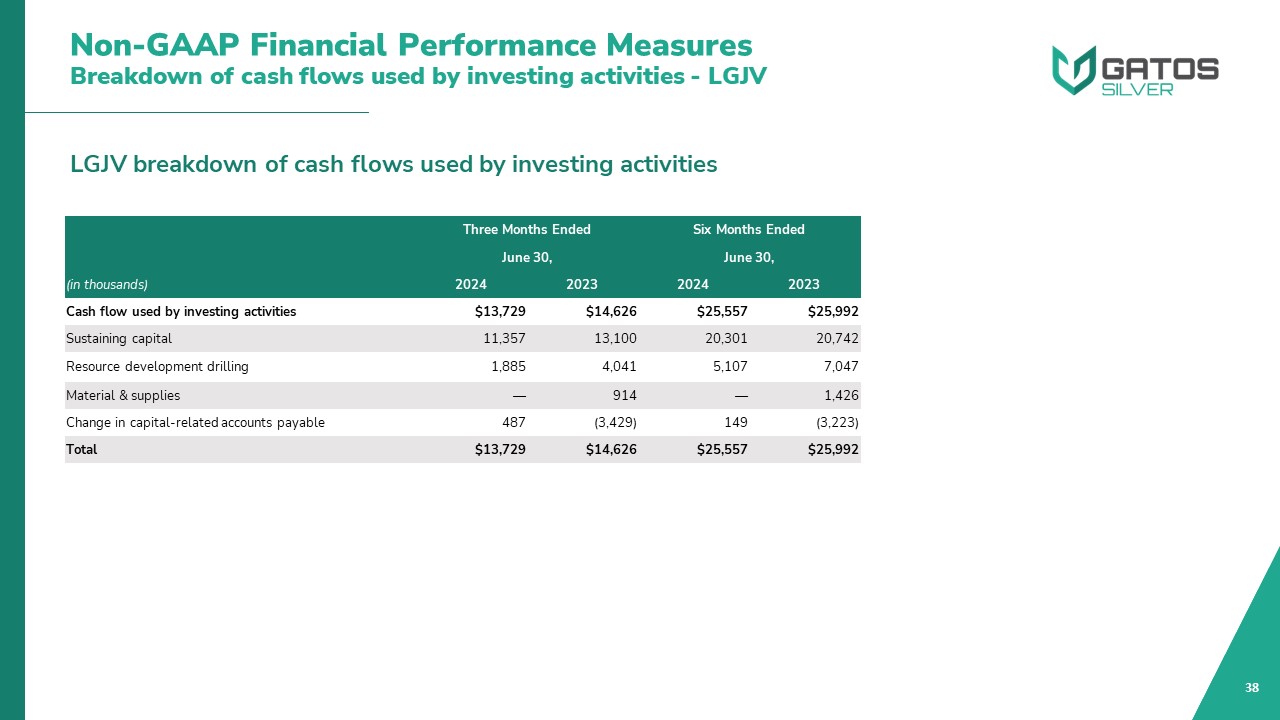This screenshot has height=720, width=1280.
Task: Click the 1,426 material & supplies value
Action: pyautogui.click(x=840, y=395)
